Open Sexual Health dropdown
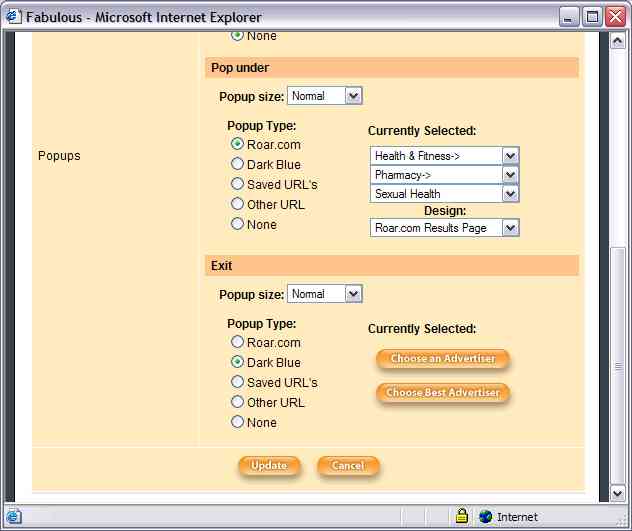 pos(445,194)
